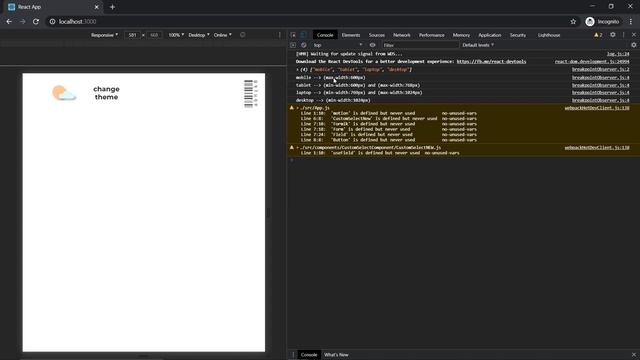Open the Online throttling dropdown
The image size is (640, 360).
pyautogui.click(x=222, y=35)
